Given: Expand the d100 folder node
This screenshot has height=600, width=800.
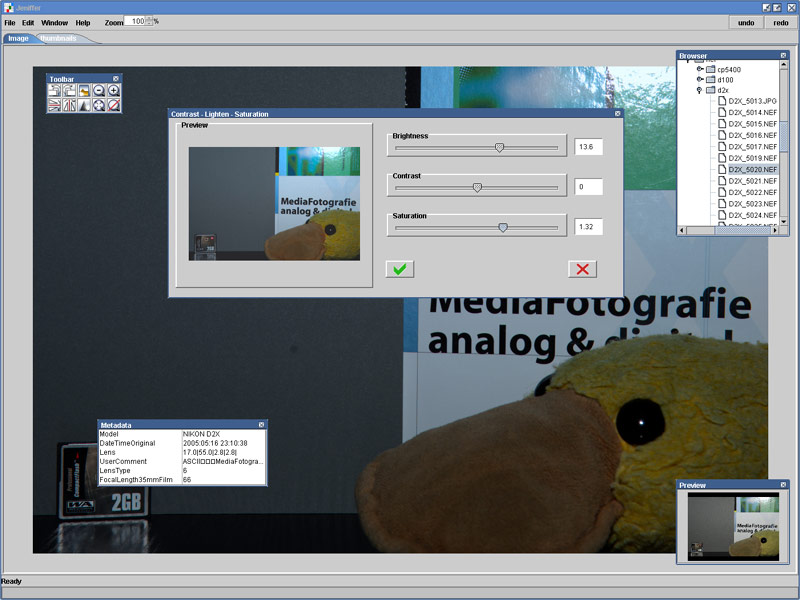Looking at the screenshot, I should tap(700, 79).
